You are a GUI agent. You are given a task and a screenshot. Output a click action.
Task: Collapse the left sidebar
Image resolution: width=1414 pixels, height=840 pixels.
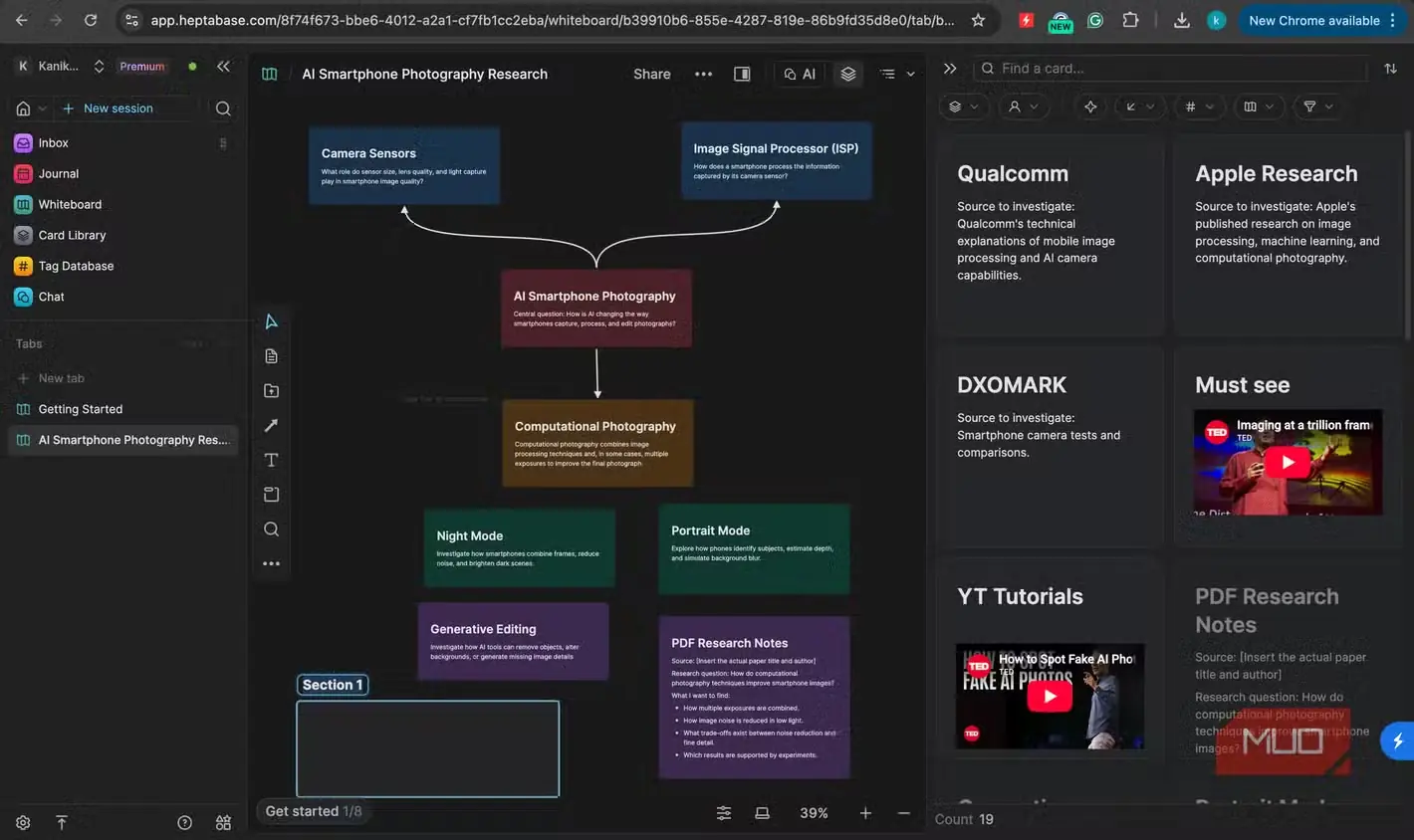point(223,67)
